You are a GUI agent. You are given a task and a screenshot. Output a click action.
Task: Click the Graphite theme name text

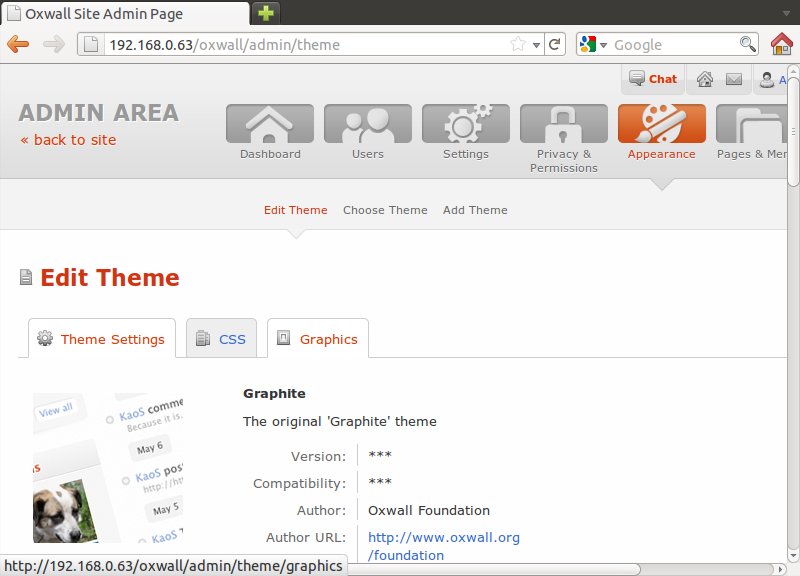(274, 394)
